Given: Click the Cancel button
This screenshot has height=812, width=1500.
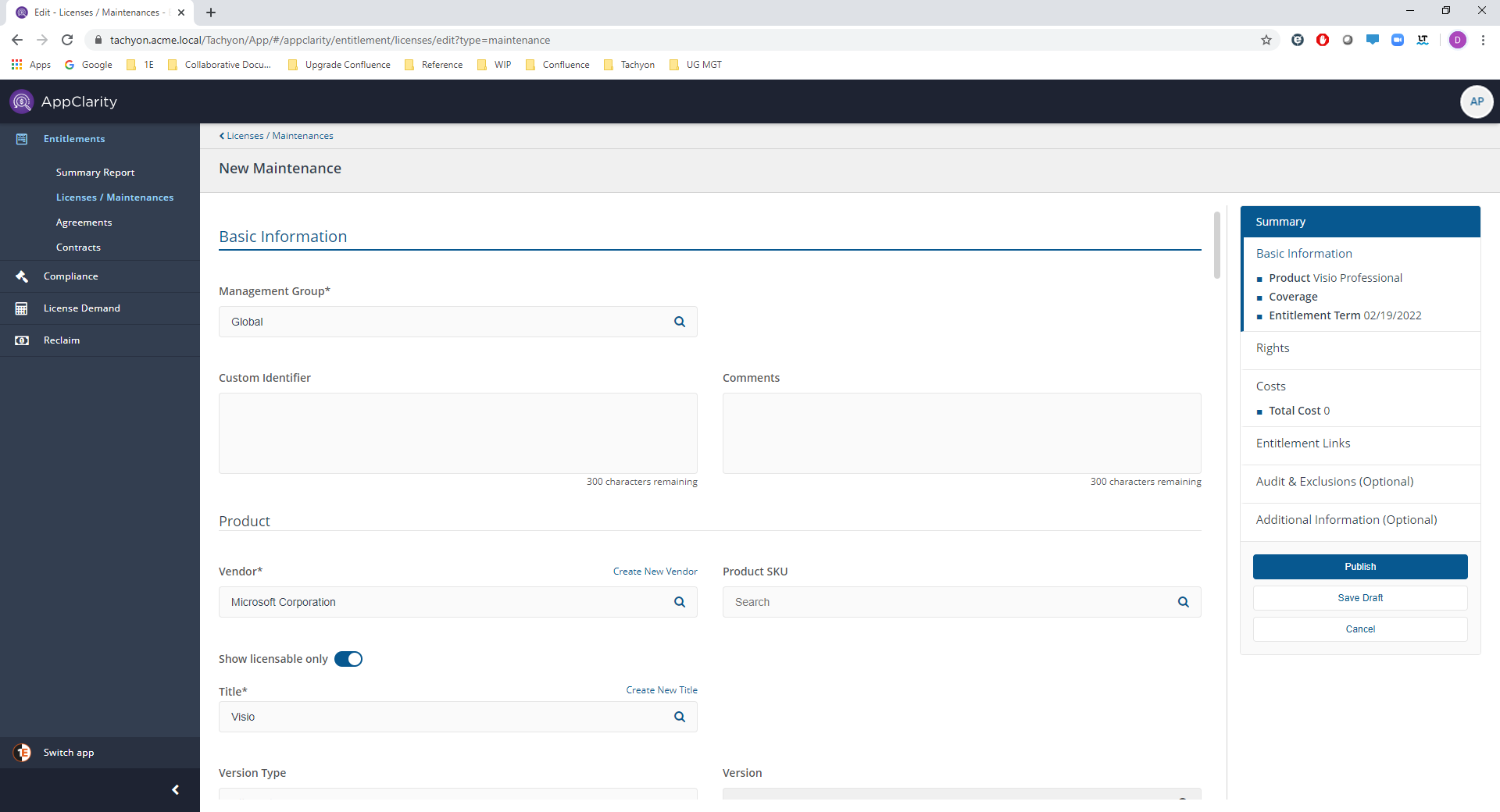Looking at the screenshot, I should (1360, 629).
